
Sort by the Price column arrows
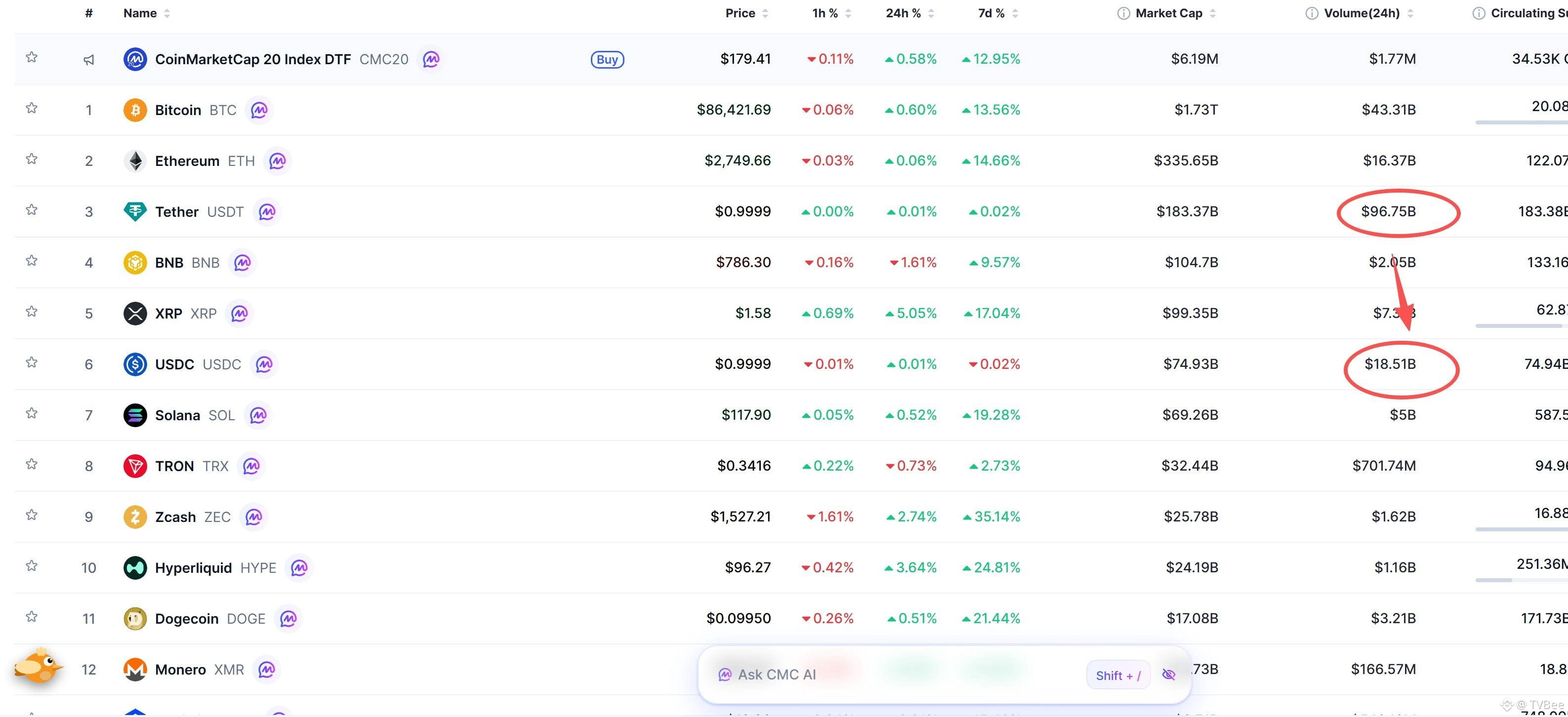click(x=765, y=13)
